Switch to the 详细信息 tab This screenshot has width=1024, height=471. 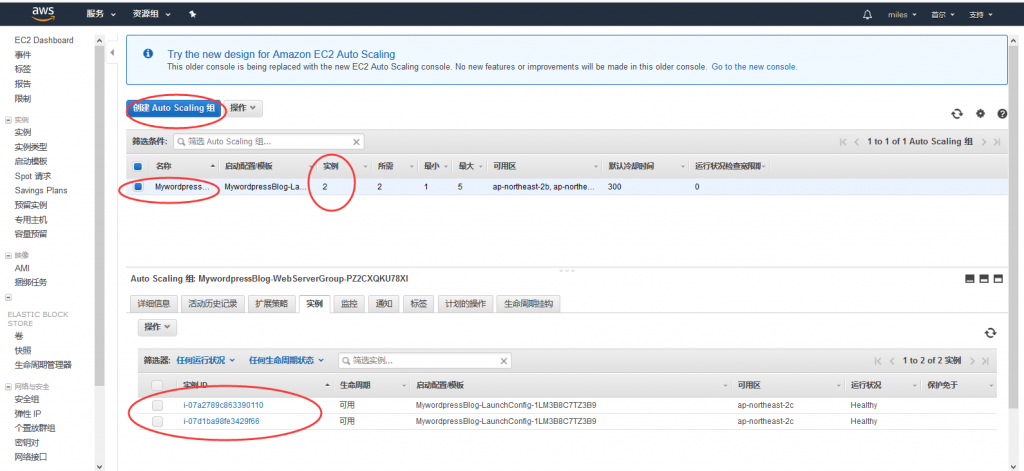click(153, 304)
